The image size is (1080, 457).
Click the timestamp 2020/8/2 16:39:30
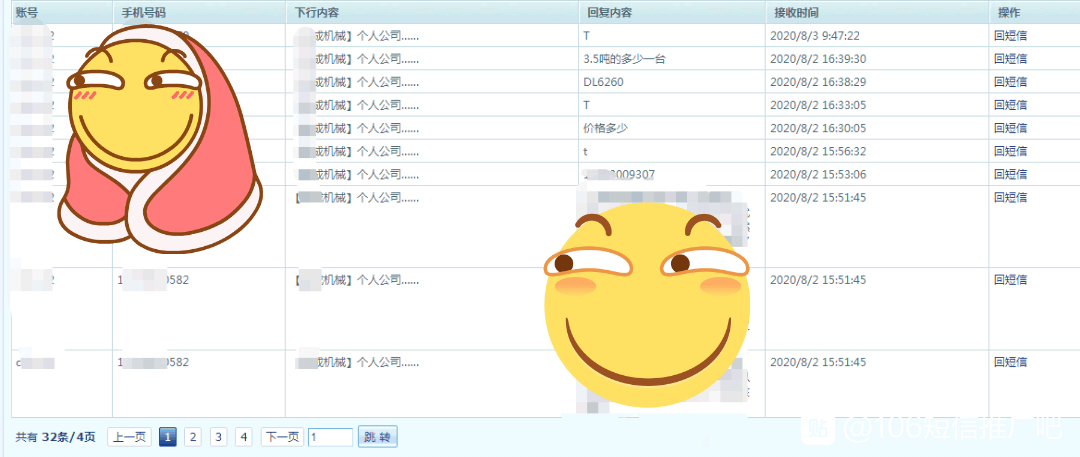point(818,59)
